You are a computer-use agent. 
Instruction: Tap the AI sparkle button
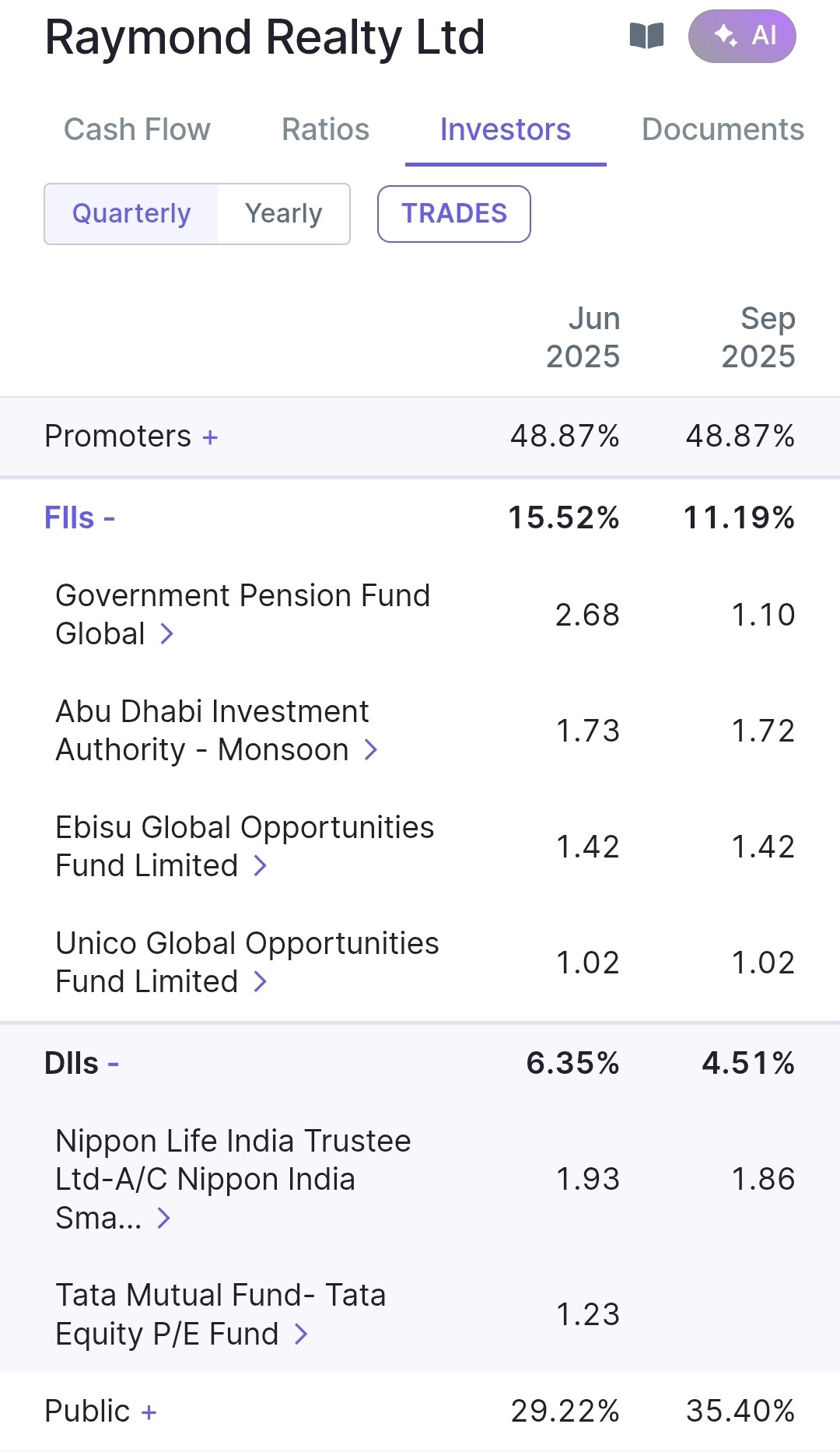click(x=742, y=36)
